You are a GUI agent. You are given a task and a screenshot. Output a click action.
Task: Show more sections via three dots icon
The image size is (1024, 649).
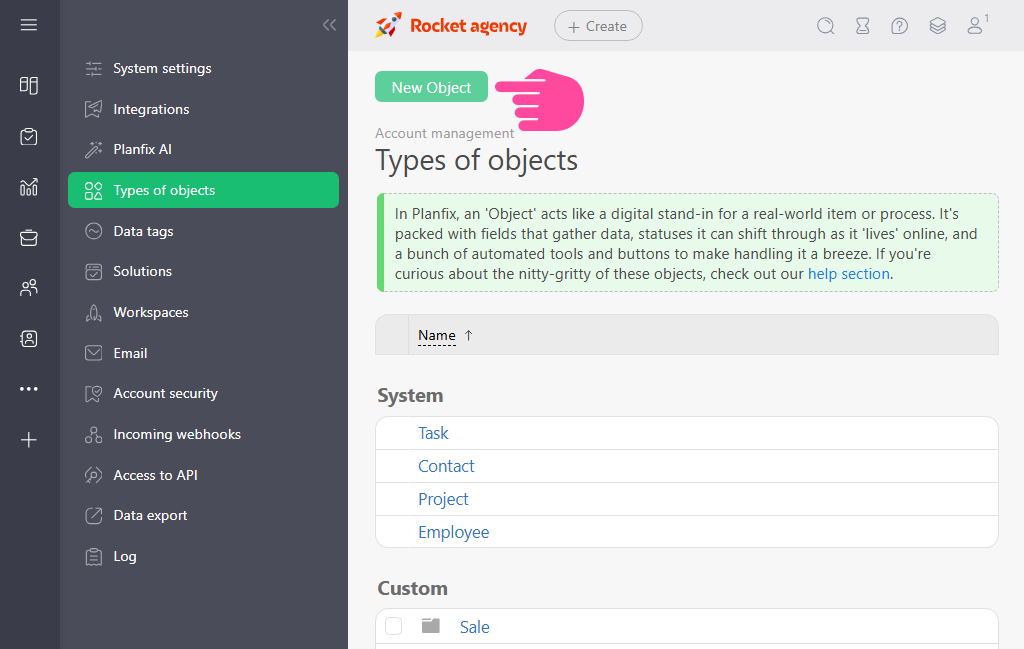pos(29,389)
